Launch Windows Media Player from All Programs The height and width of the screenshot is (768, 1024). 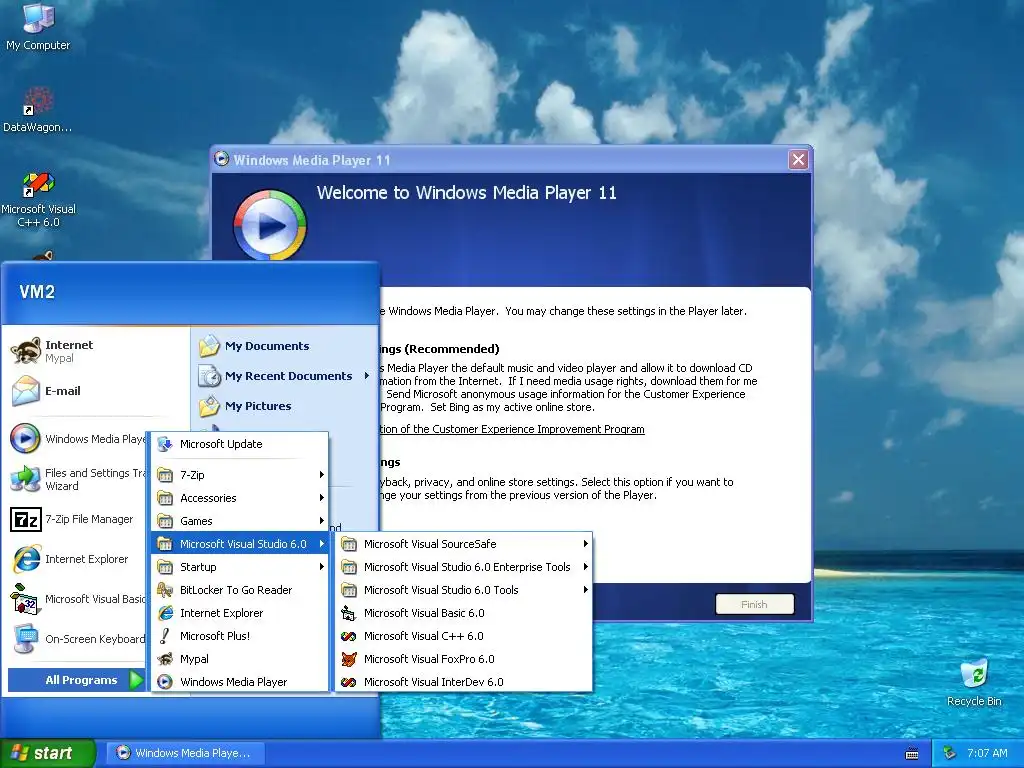tap(240, 682)
